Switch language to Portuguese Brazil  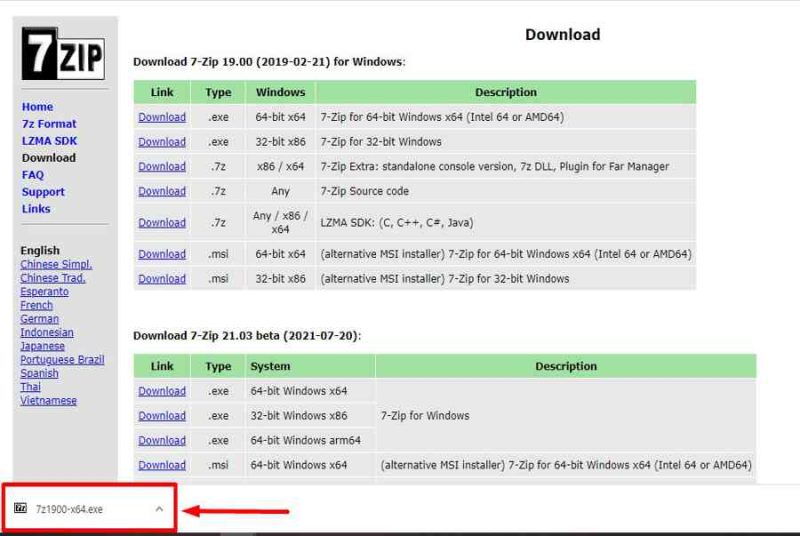(62, 360)
